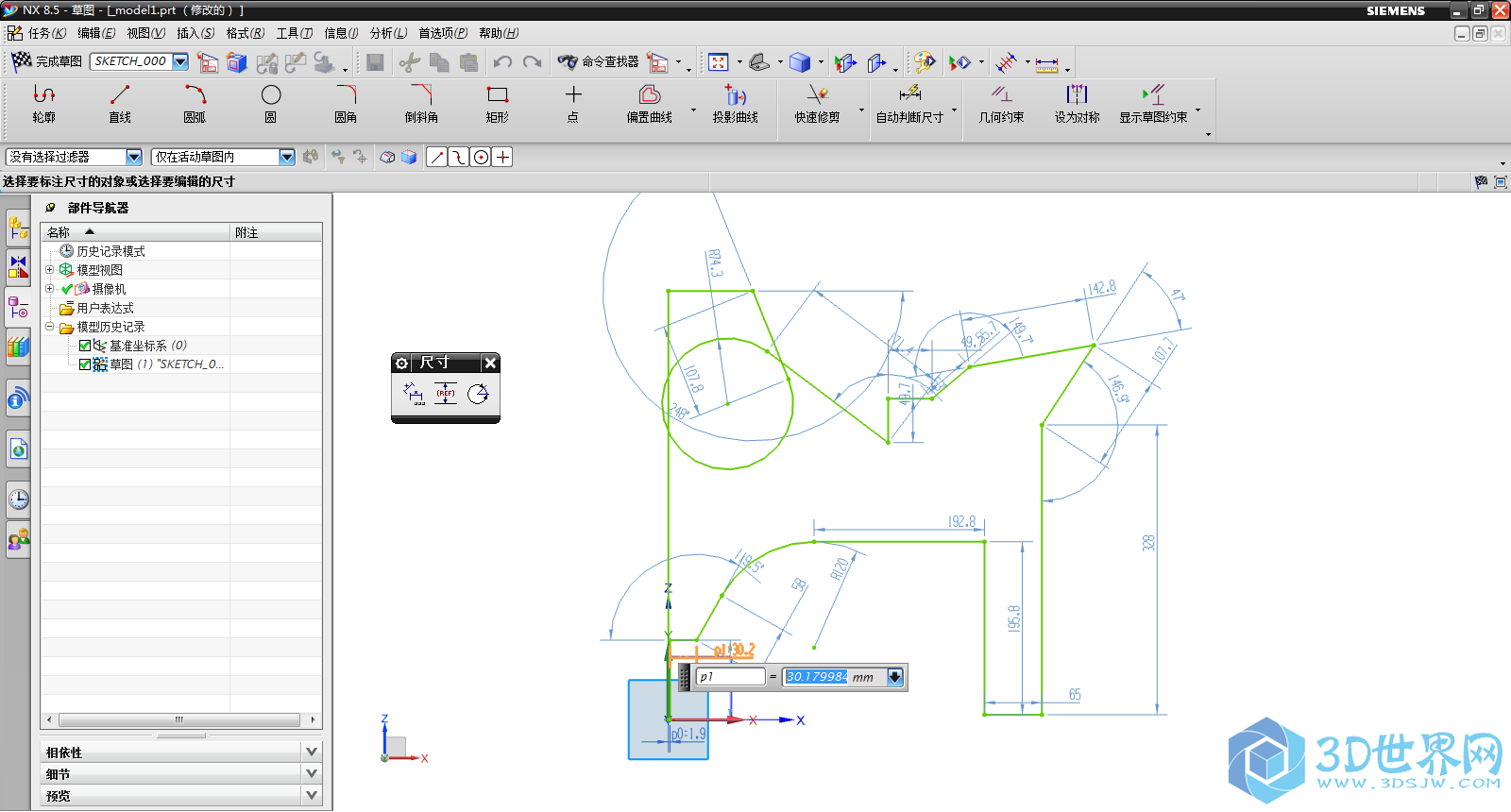Click the fit view icon
Image resolution: width=1511 pixels, height=812 pixels.
click(x=719, y=62)
